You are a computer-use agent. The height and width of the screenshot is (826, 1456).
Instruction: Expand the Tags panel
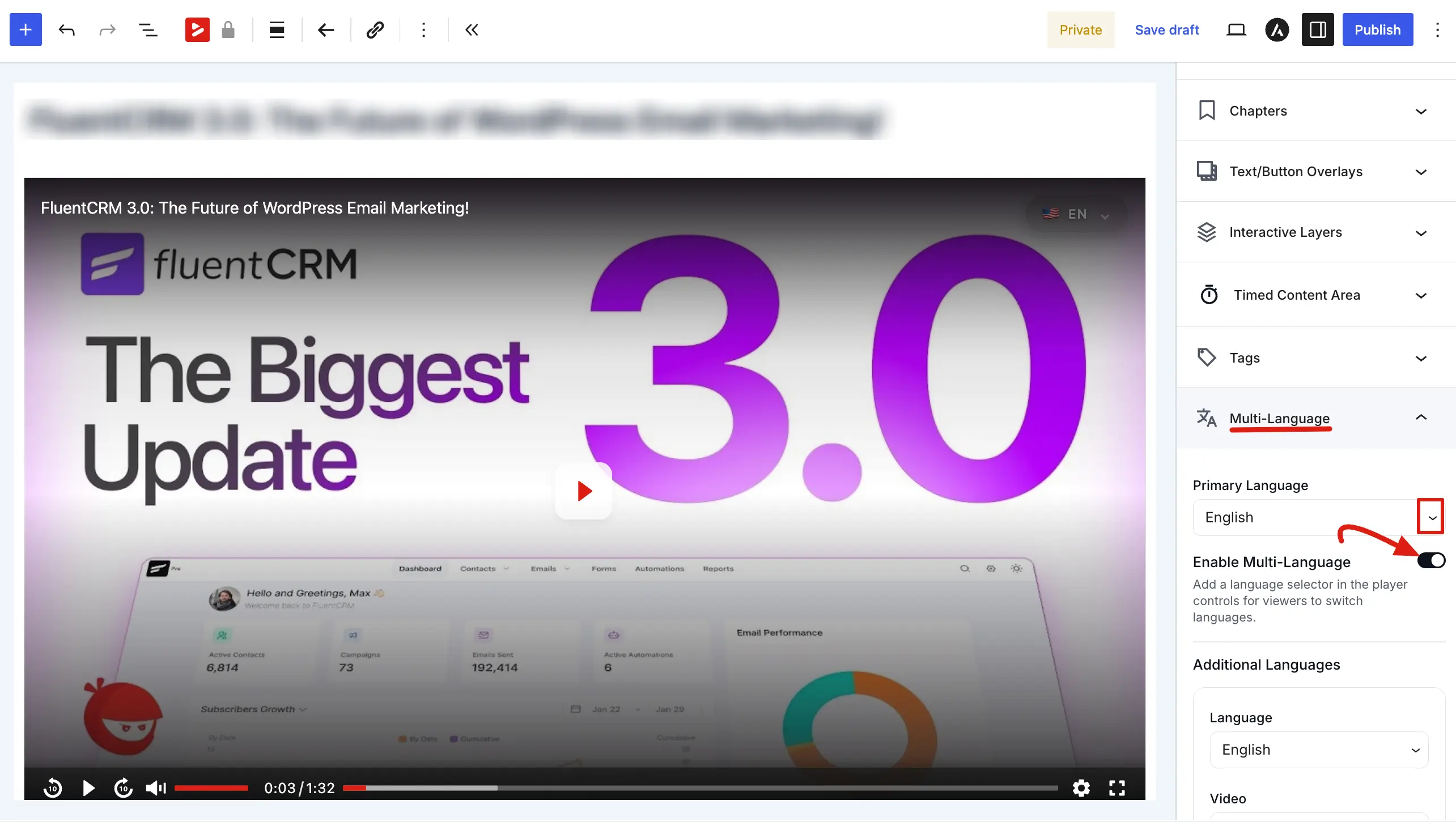tap(1317, 357)
